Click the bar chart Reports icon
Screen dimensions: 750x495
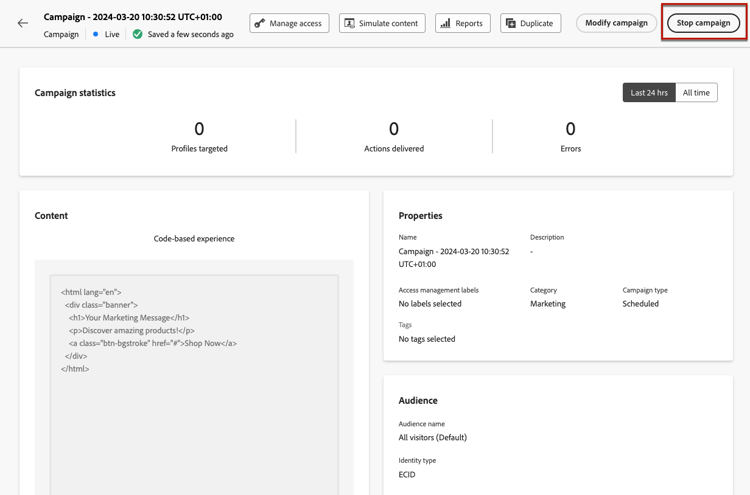[446, 23]
